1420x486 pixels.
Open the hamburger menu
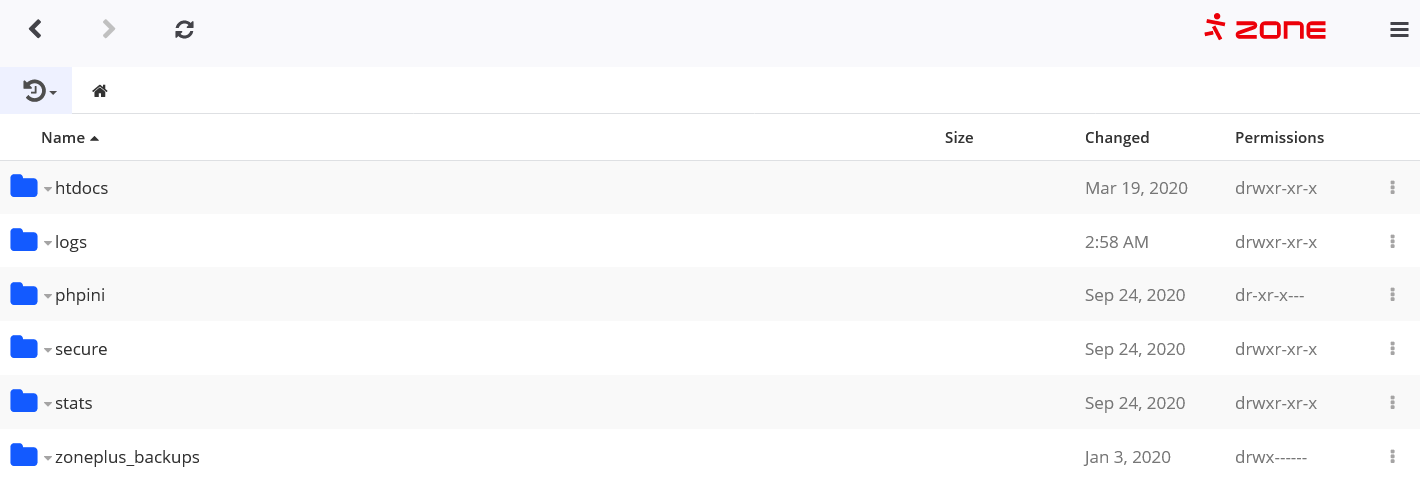pyautogui.click(x=1399, y=30)
